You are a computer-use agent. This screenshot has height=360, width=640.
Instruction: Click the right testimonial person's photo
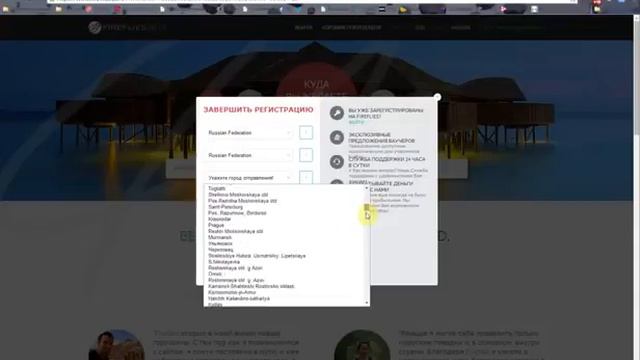[362, 345]
